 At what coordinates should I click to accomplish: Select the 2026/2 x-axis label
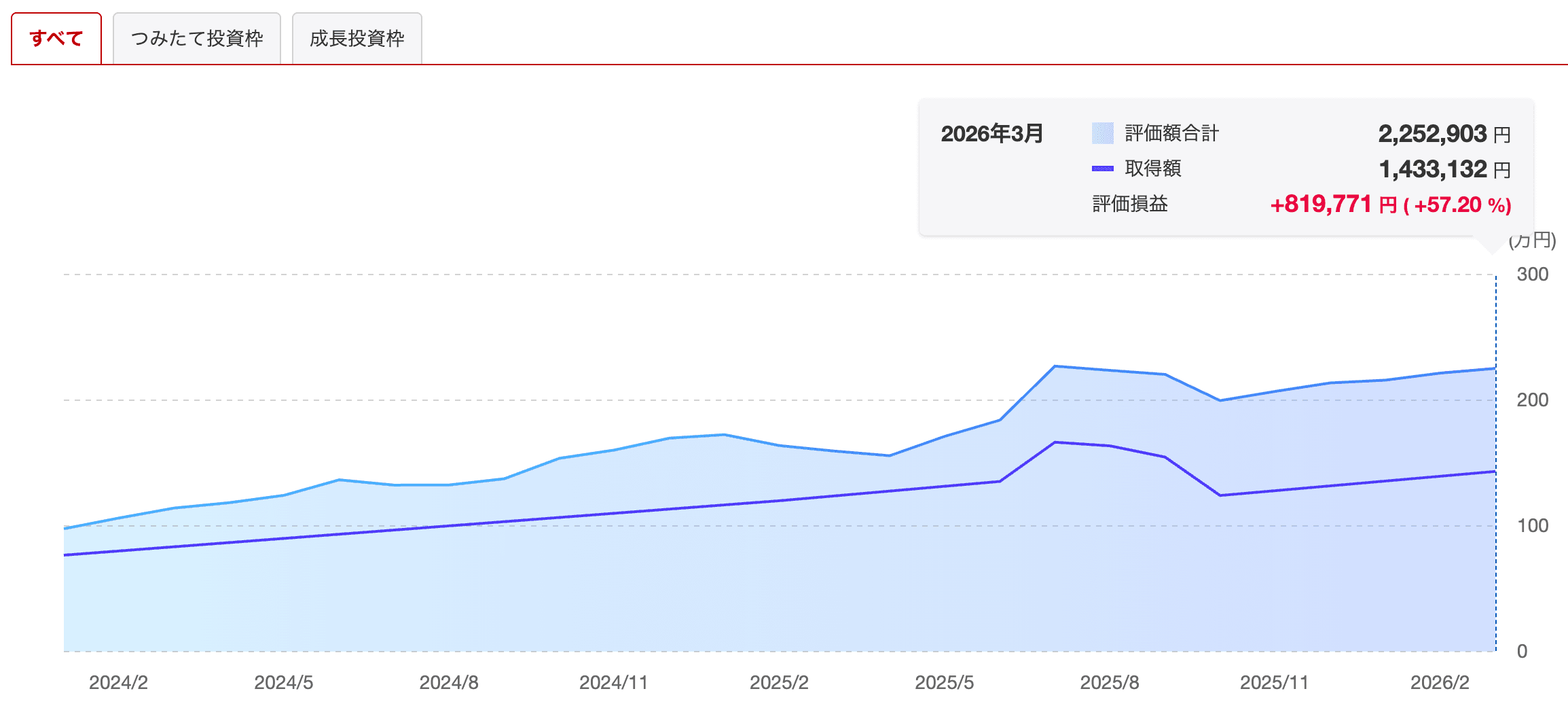tap(1440, 682)
